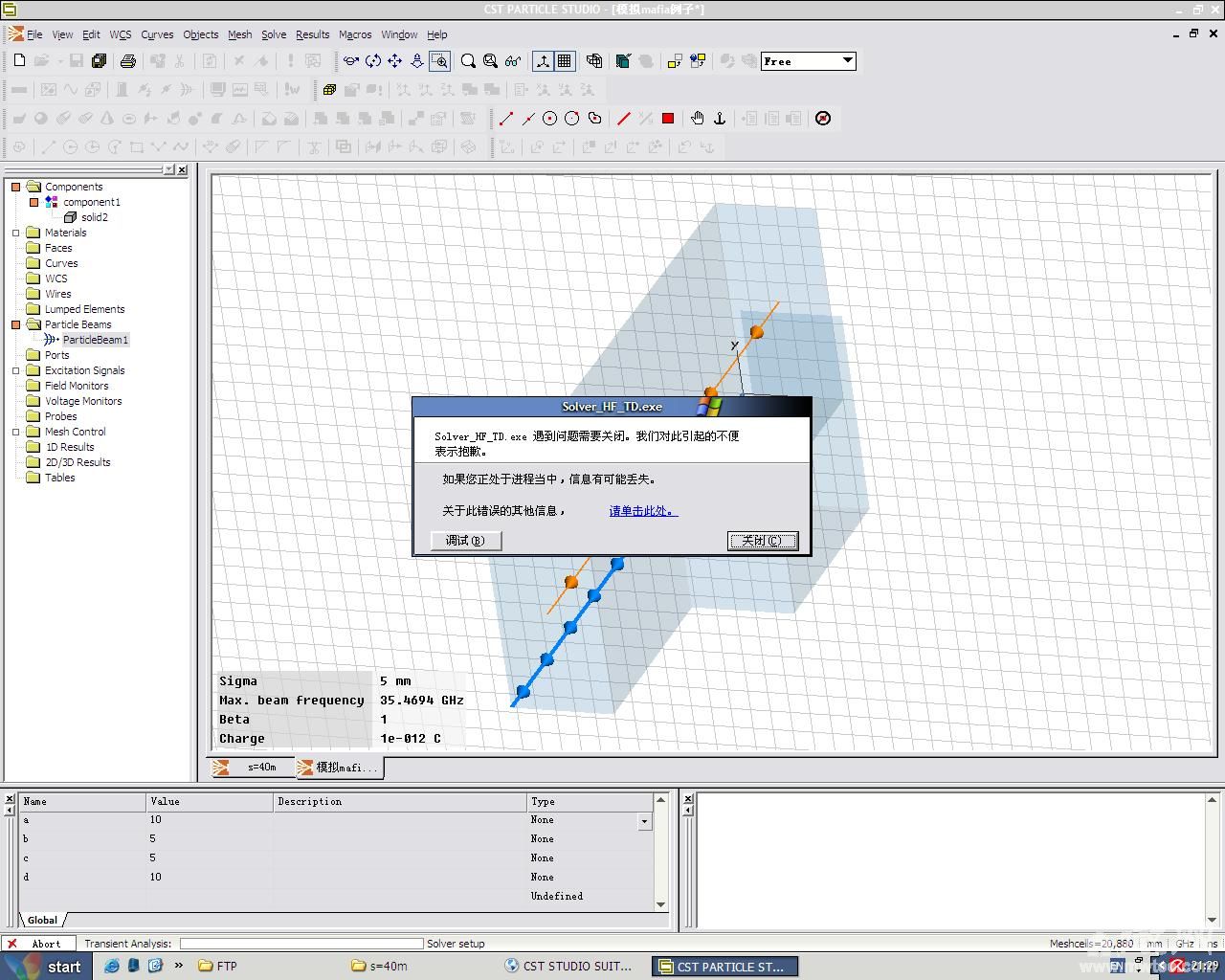Image resolution: width=1225 pixels, height=980 pixels.
Task: Click the Clear picked elements icon
Action: pyautogui.click(x=823, y=119)
